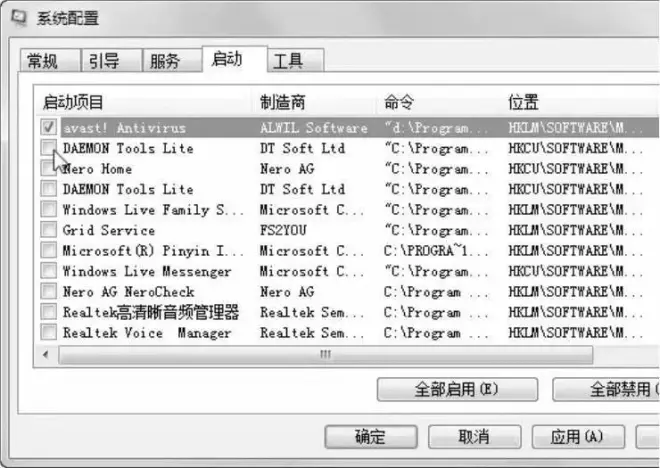Enable the Microsoft(R) Pinyin I... checkbox

point(48,250)
